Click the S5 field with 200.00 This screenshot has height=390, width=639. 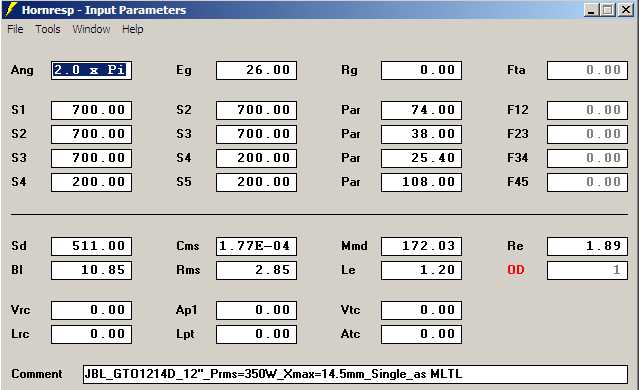click(256, 182)
